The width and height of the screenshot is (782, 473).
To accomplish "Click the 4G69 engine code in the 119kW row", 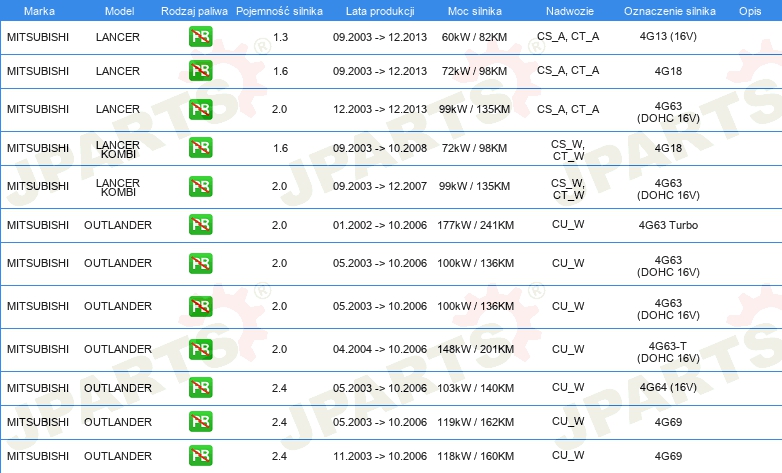I will 668,422.
